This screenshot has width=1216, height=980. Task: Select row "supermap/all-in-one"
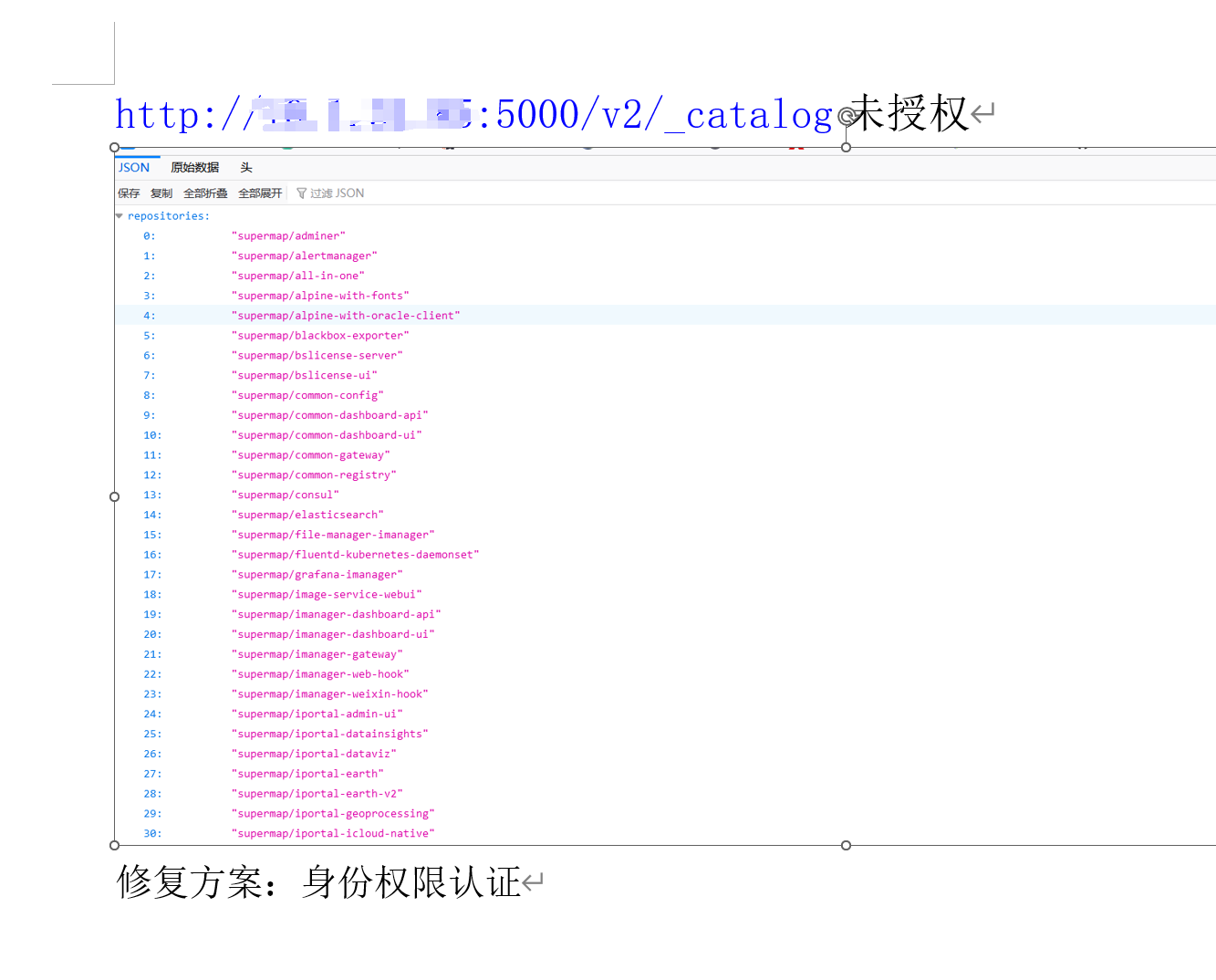665,276
